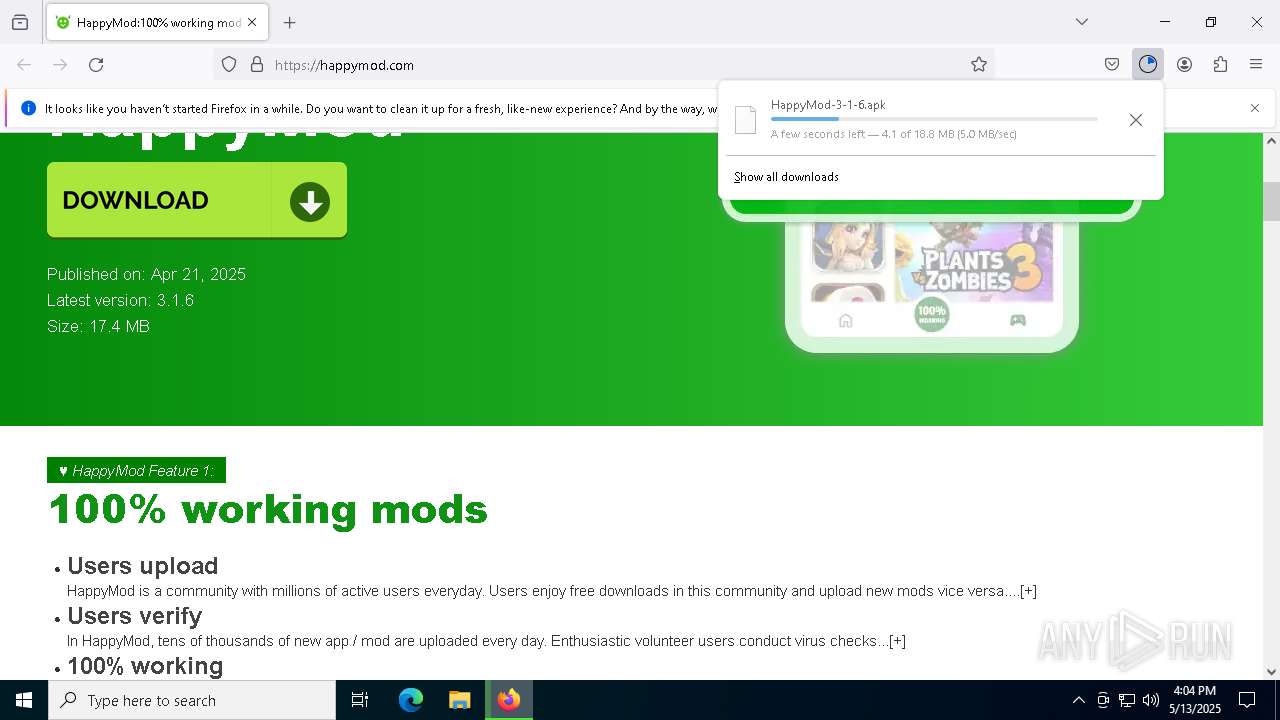Click the Users verify heading
This screenshot has width=1280, height=720.
click(135, 616)
